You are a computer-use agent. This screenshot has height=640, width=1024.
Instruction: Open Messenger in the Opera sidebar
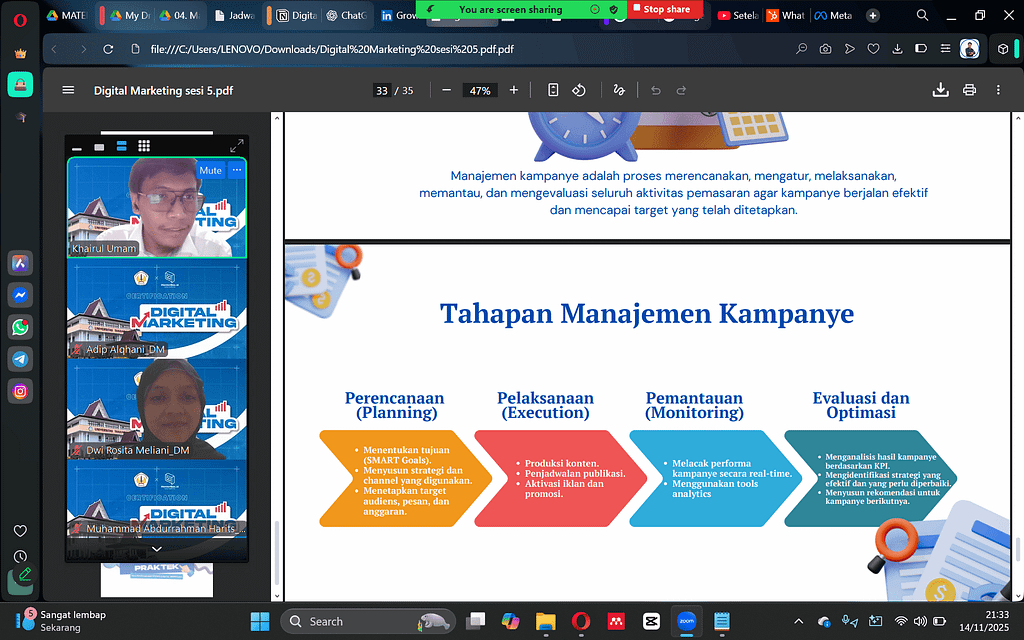point(20,295)
